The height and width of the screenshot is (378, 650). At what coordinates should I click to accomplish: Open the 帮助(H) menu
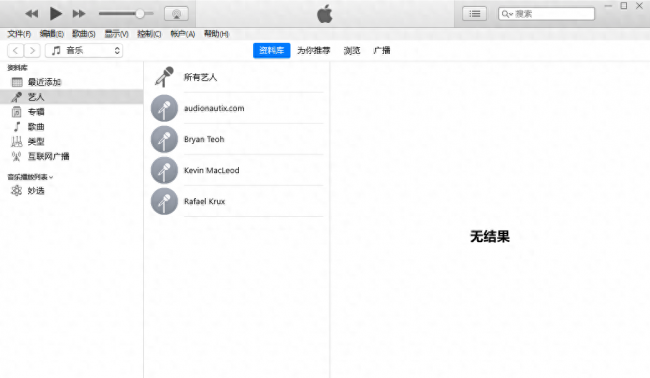tap(216, 34)
